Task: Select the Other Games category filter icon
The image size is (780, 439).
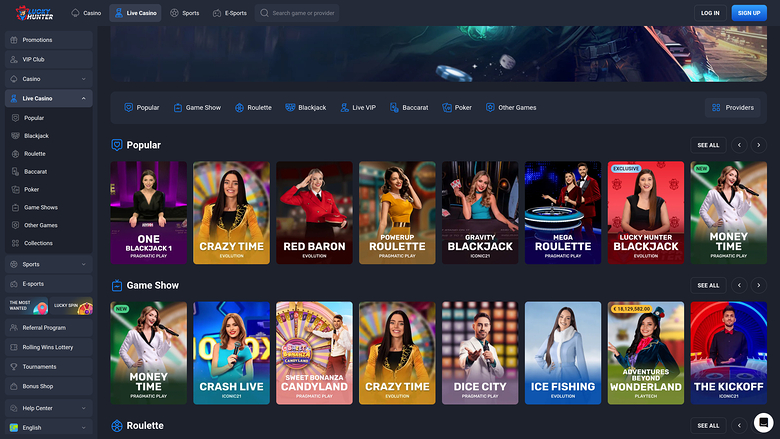Action: [x=490, y=107]
